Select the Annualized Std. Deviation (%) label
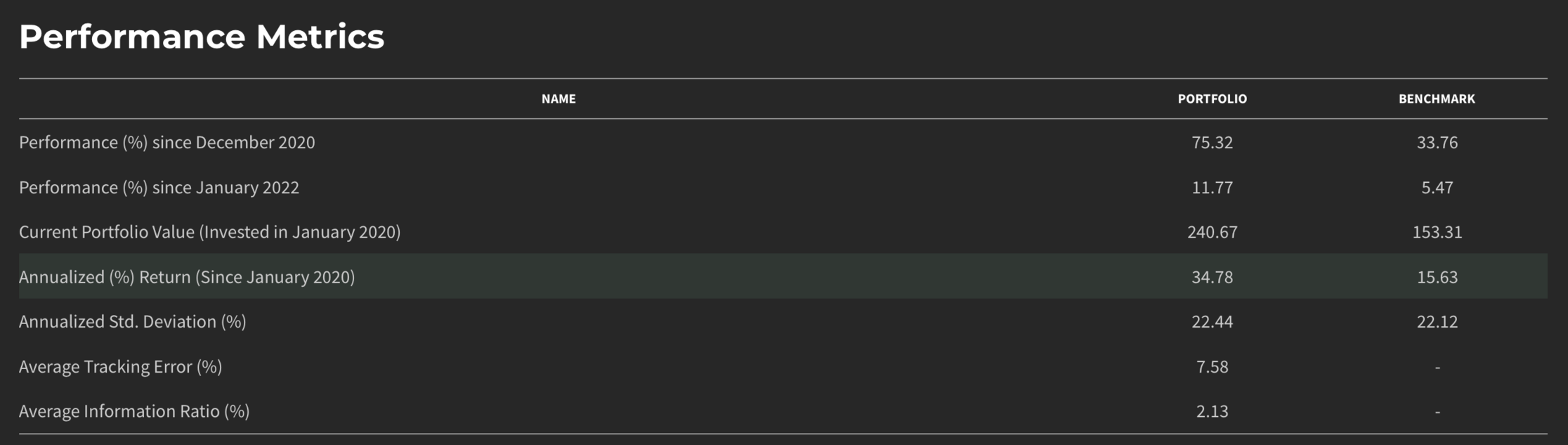 pyautogui.click(x=133, y=322)
